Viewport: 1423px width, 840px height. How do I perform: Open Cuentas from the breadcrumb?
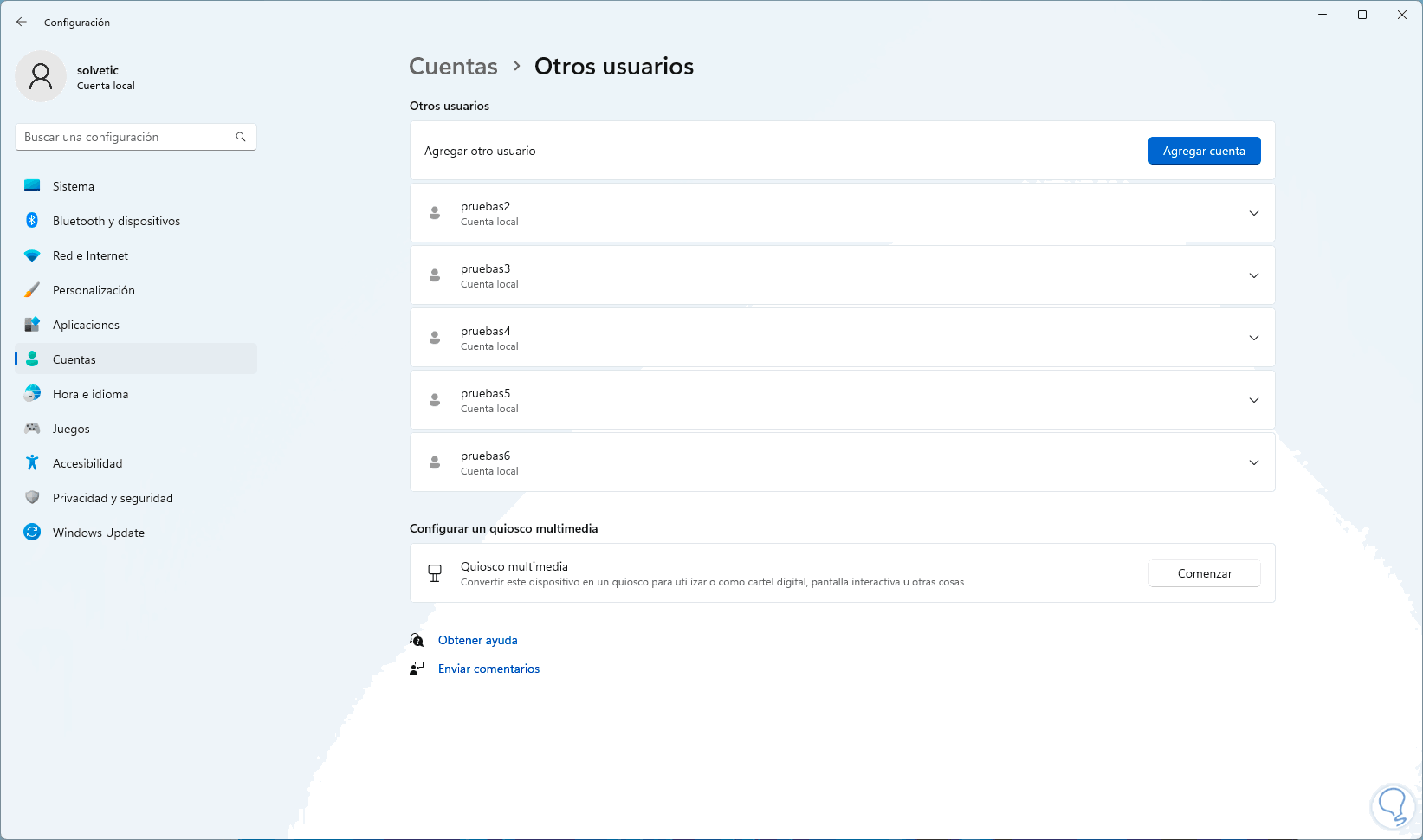(x=453, y=66)
